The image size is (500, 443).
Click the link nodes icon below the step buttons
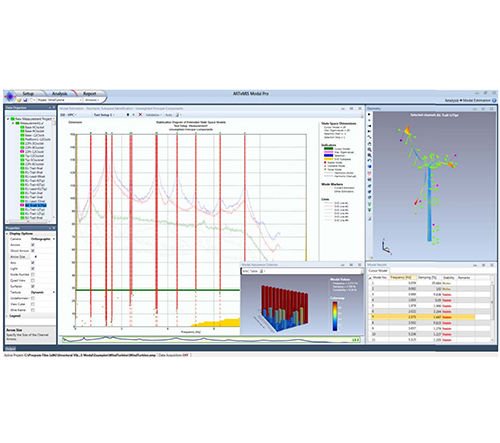[x=369, y=137]
